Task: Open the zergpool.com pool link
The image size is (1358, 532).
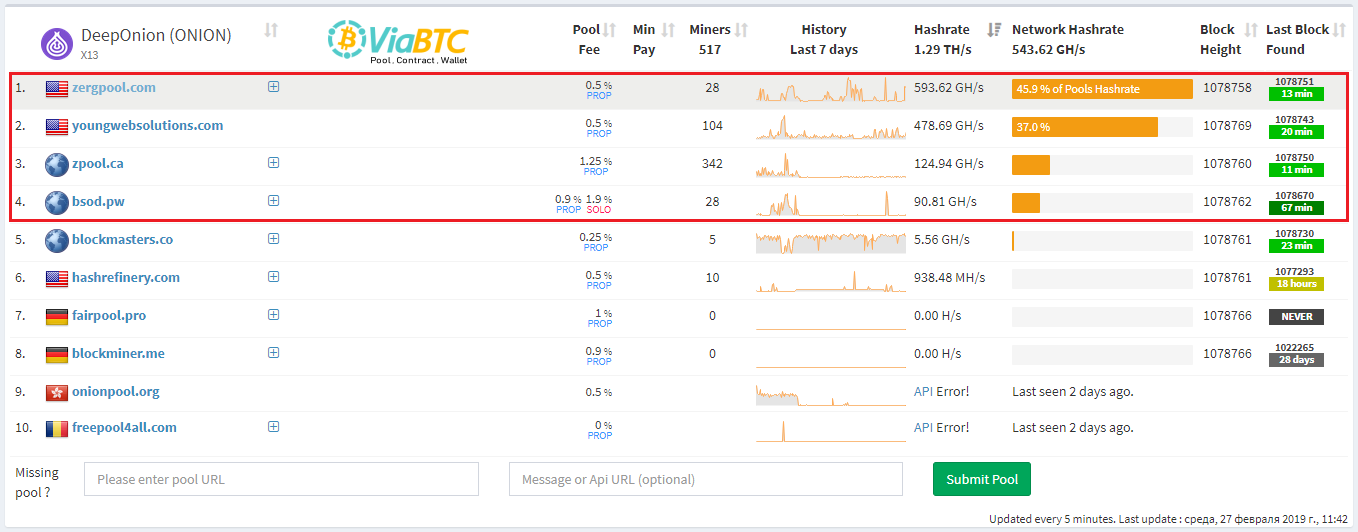Action: (x=114, y=87)
